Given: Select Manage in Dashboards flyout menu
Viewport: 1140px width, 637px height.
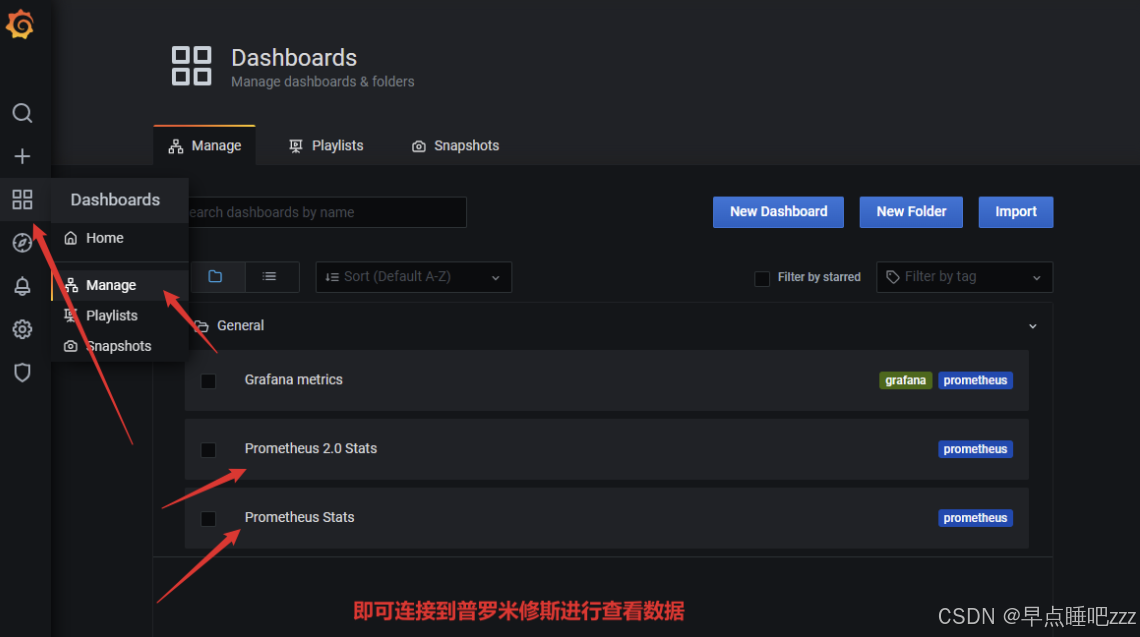Looking at the screenshot, I should tap(120, 285).
